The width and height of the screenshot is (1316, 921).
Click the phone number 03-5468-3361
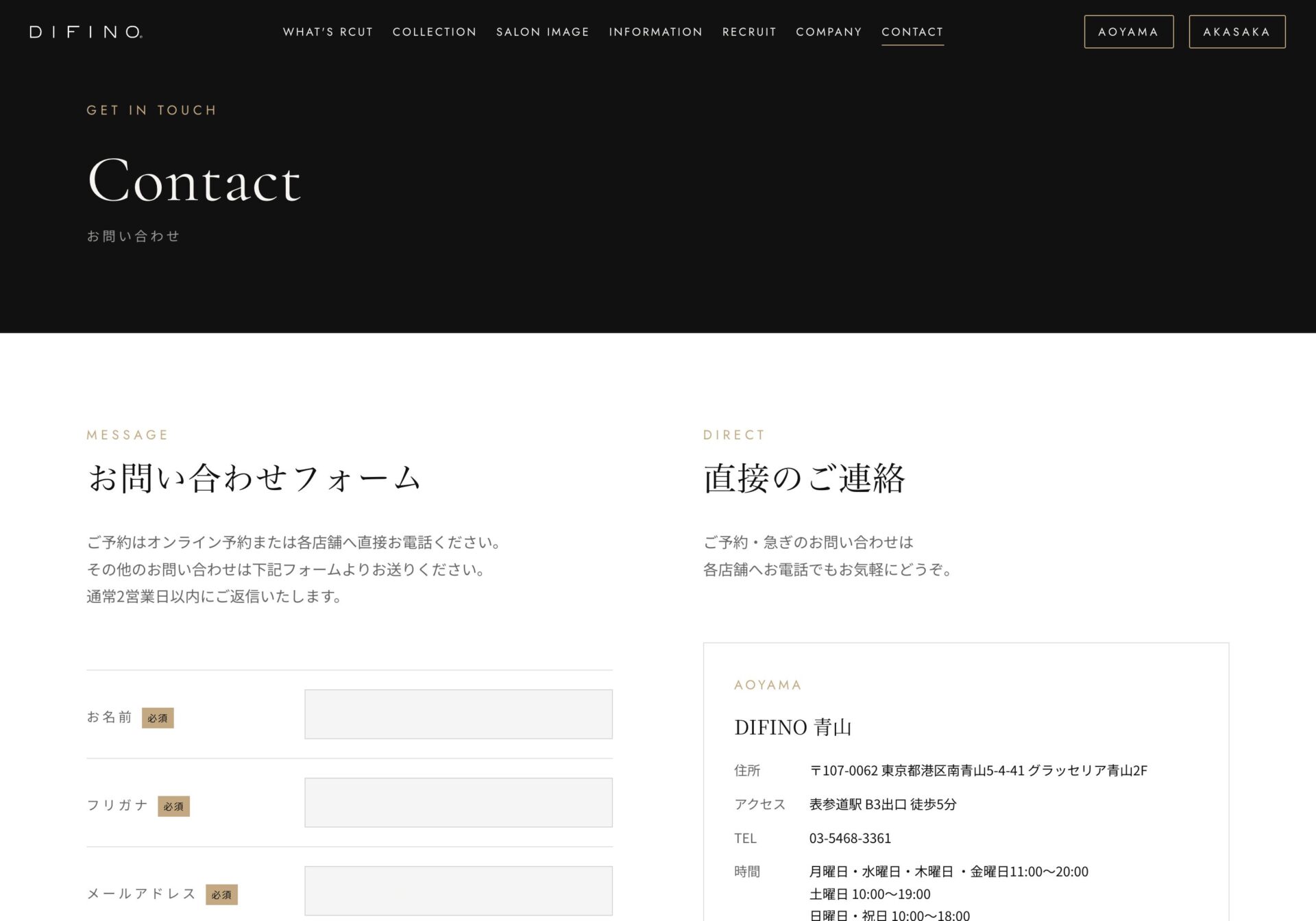850,838
